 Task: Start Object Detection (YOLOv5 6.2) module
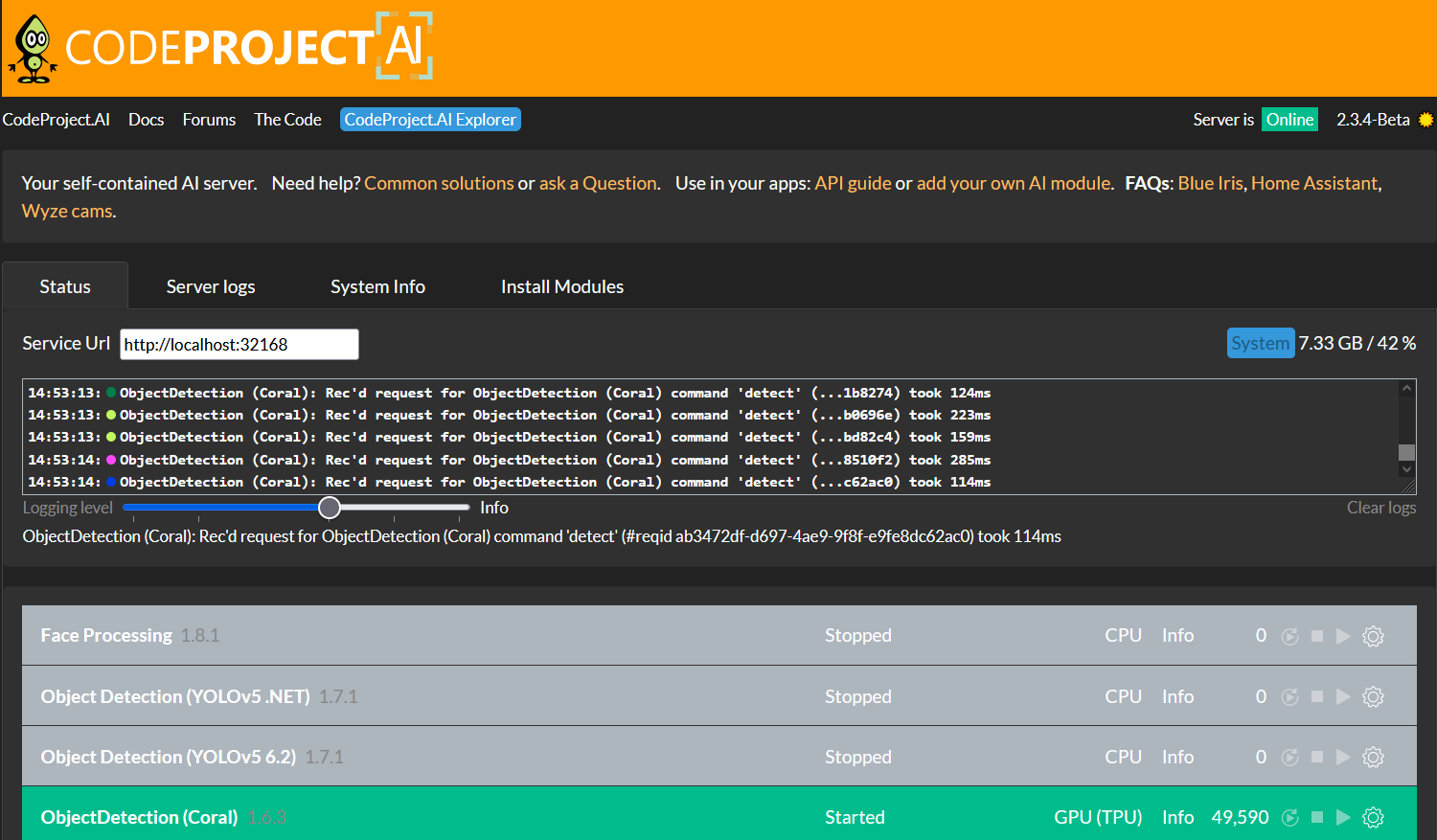point(1343,757)
